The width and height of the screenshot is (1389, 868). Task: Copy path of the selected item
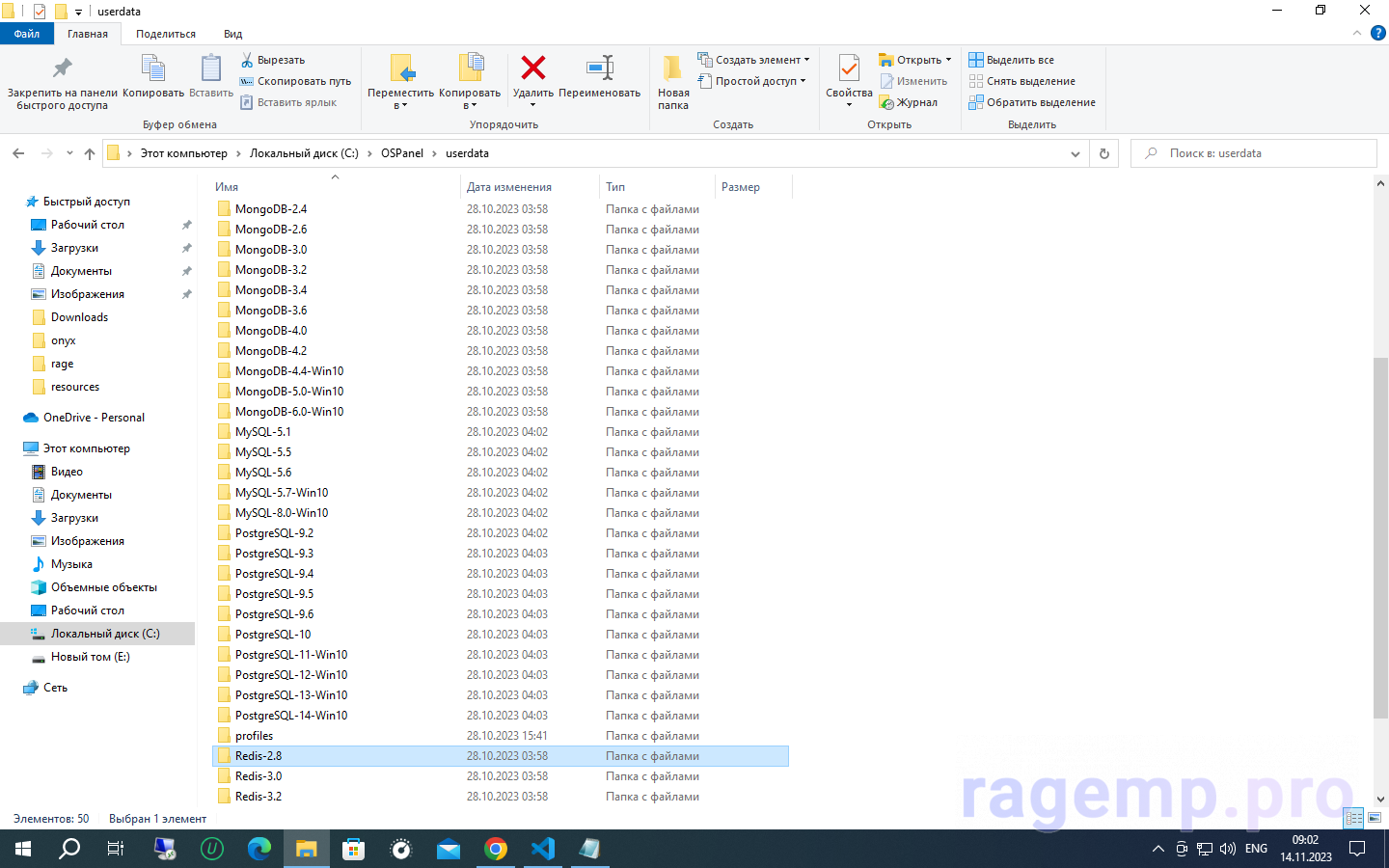click(295, 81)
